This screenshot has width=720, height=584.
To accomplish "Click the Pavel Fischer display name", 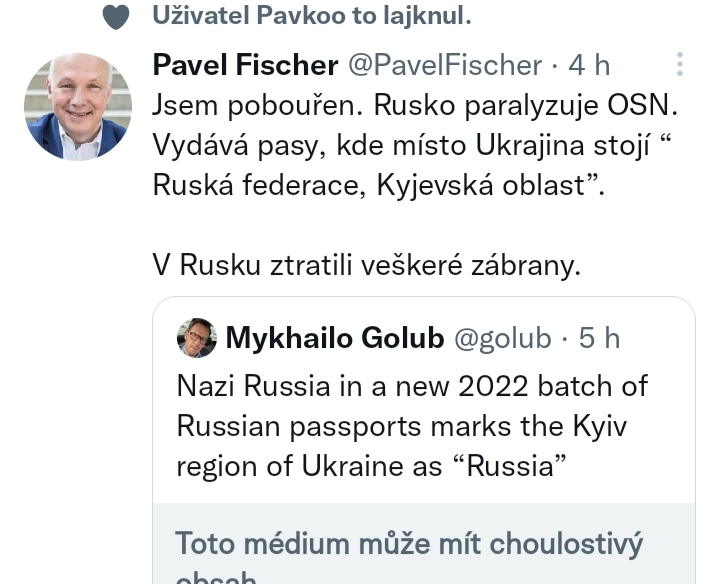I will click(x=245, y=65).
